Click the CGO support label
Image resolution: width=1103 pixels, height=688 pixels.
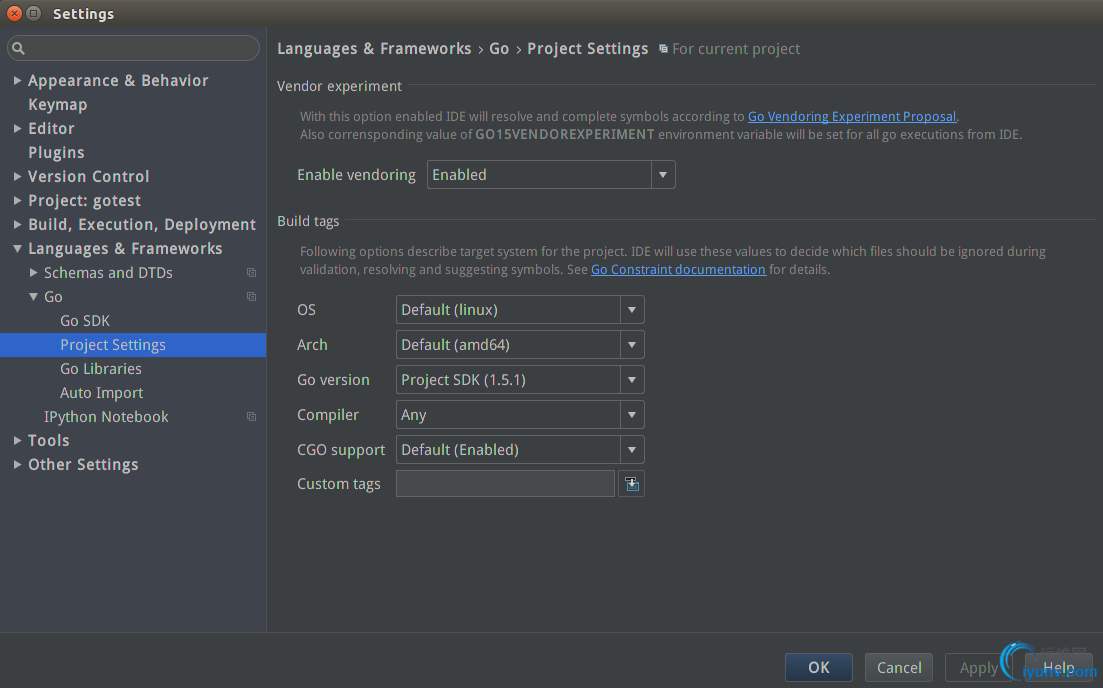(x=341, y=450)
